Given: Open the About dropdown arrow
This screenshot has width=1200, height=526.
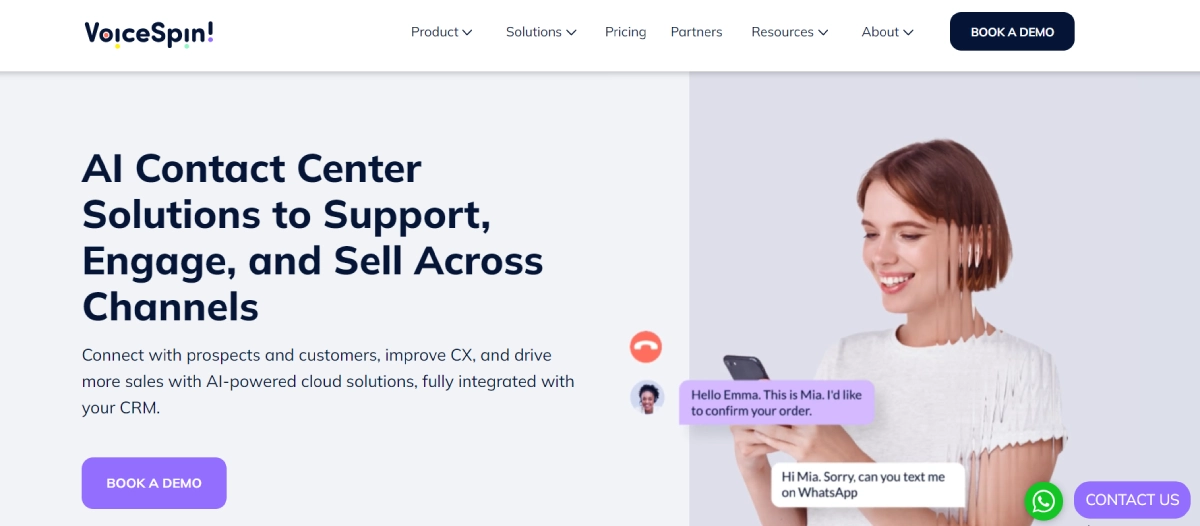Looking at the screenshot, I should click(908, 33).
